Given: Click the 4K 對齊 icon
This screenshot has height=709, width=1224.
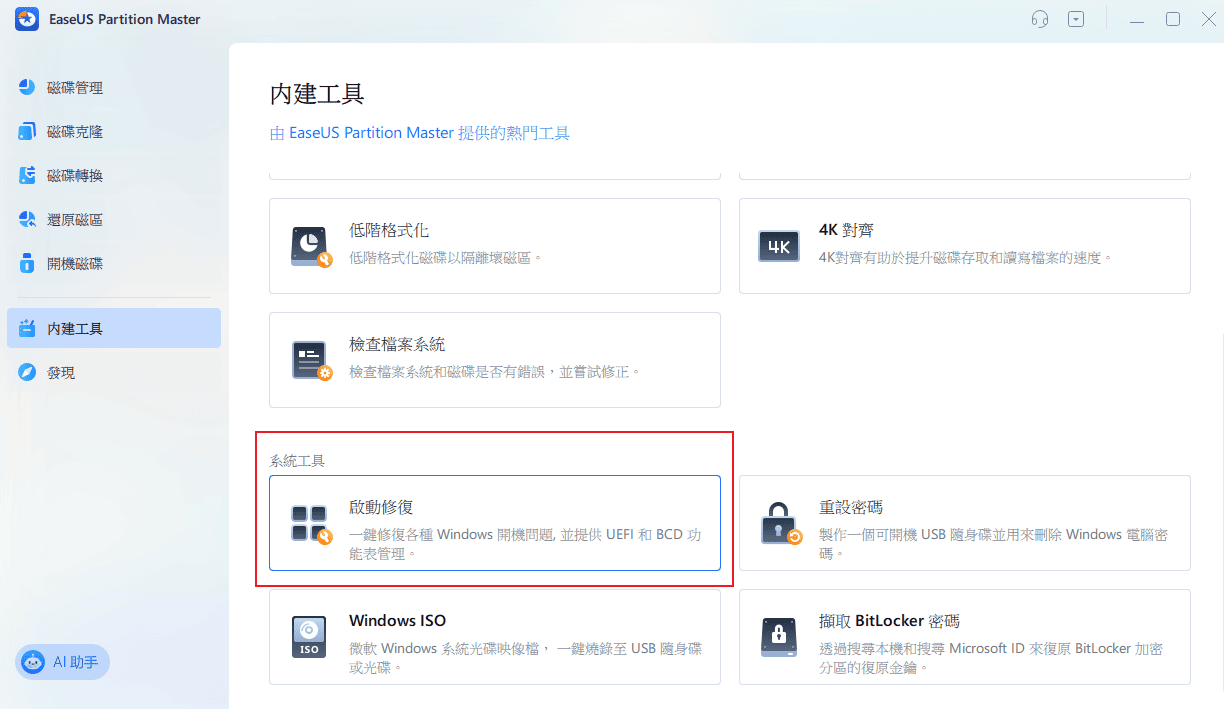Looking at the screenshot, I should click(x=780, y=246).
